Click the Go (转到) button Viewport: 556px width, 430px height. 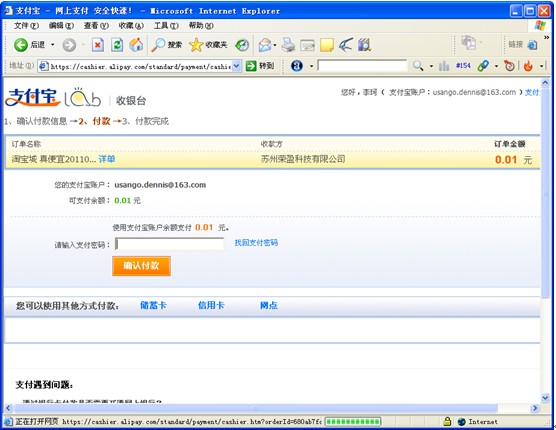260,66
